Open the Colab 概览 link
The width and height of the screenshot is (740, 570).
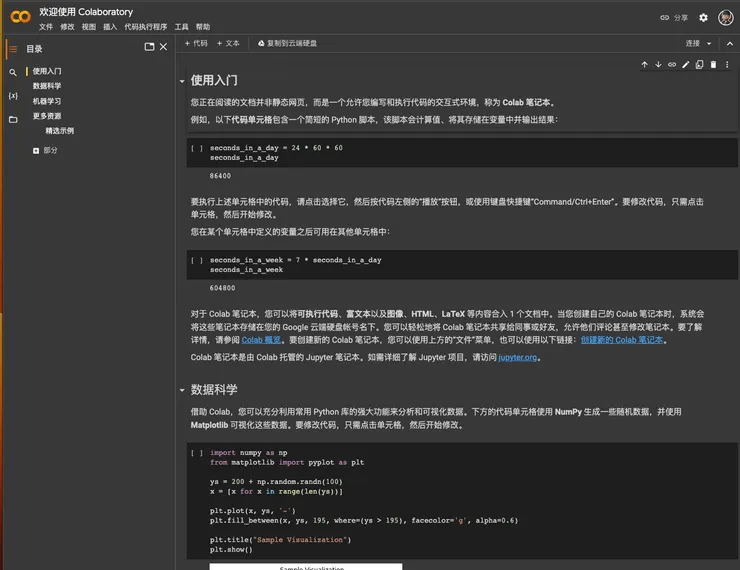(x=261, y=340)
